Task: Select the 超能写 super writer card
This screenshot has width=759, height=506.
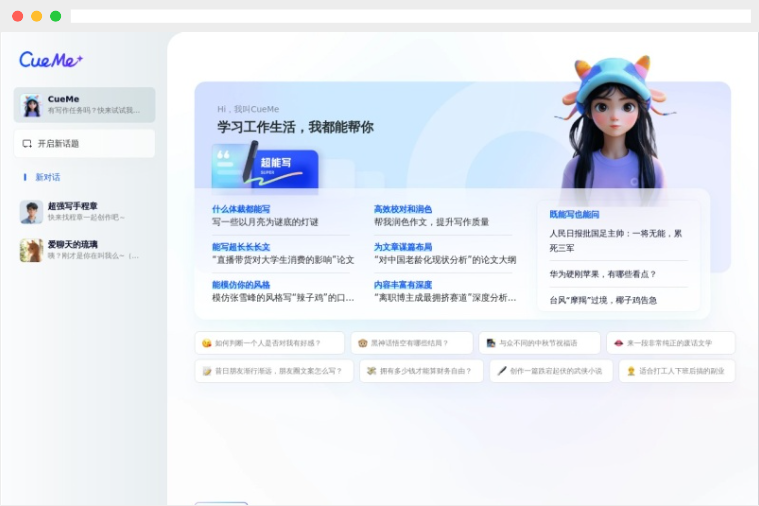Action: click(265, 167)
